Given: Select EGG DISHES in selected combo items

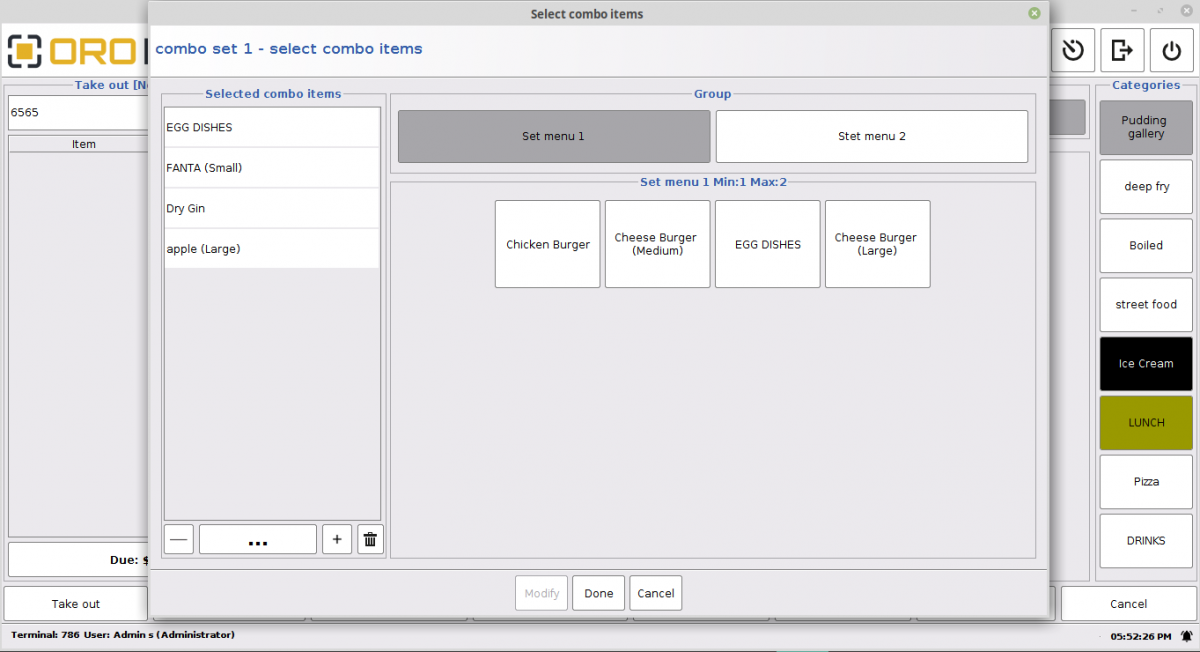Looking at the screenshot, I should pyautogui.click(x=272, y=128).
